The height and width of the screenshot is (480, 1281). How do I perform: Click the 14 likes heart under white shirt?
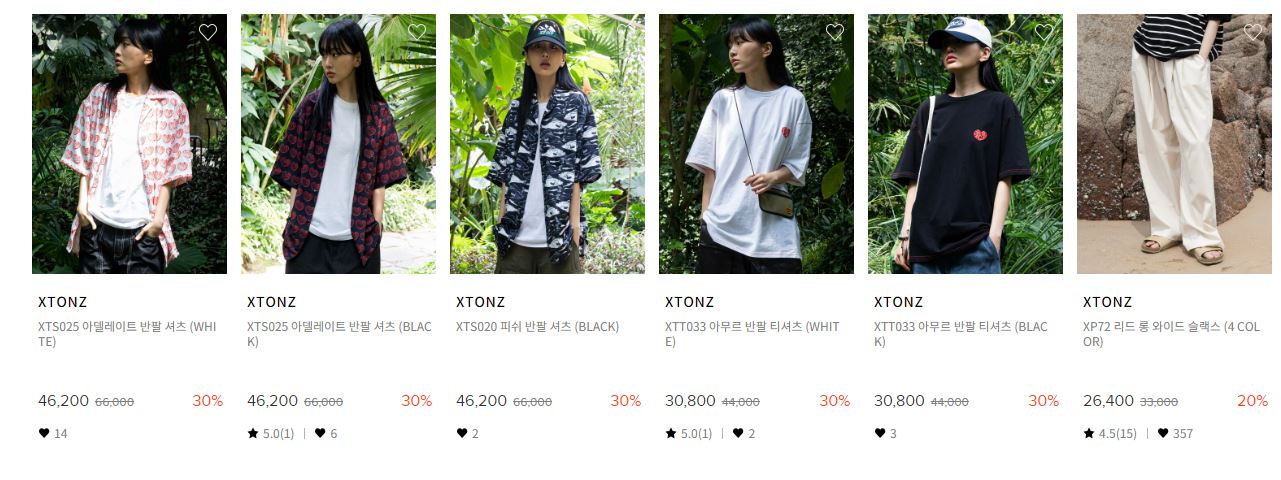pos(53,433)
